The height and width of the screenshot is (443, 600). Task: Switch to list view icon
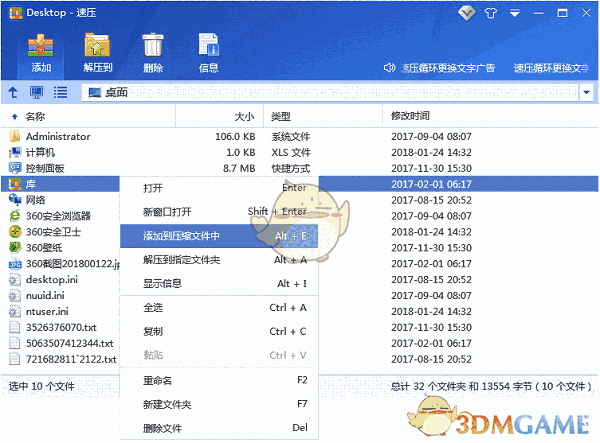click(60, 92)
